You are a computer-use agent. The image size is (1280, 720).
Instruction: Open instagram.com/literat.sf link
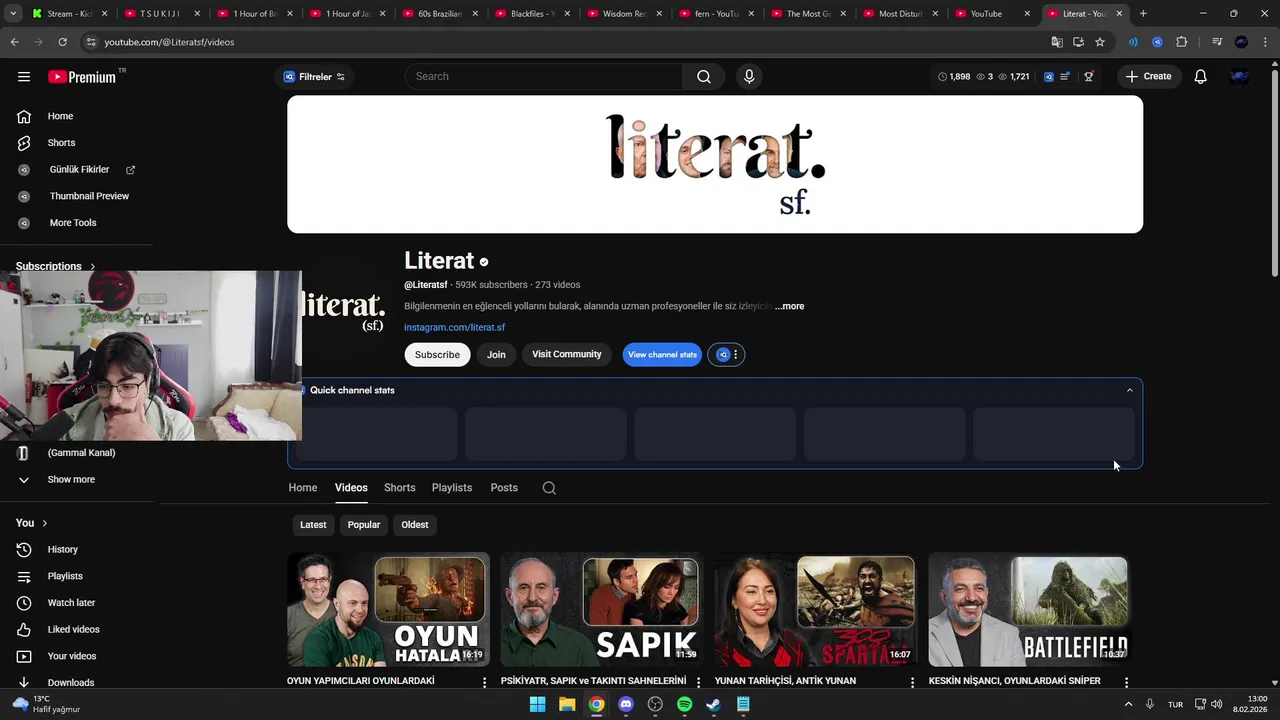454,327
